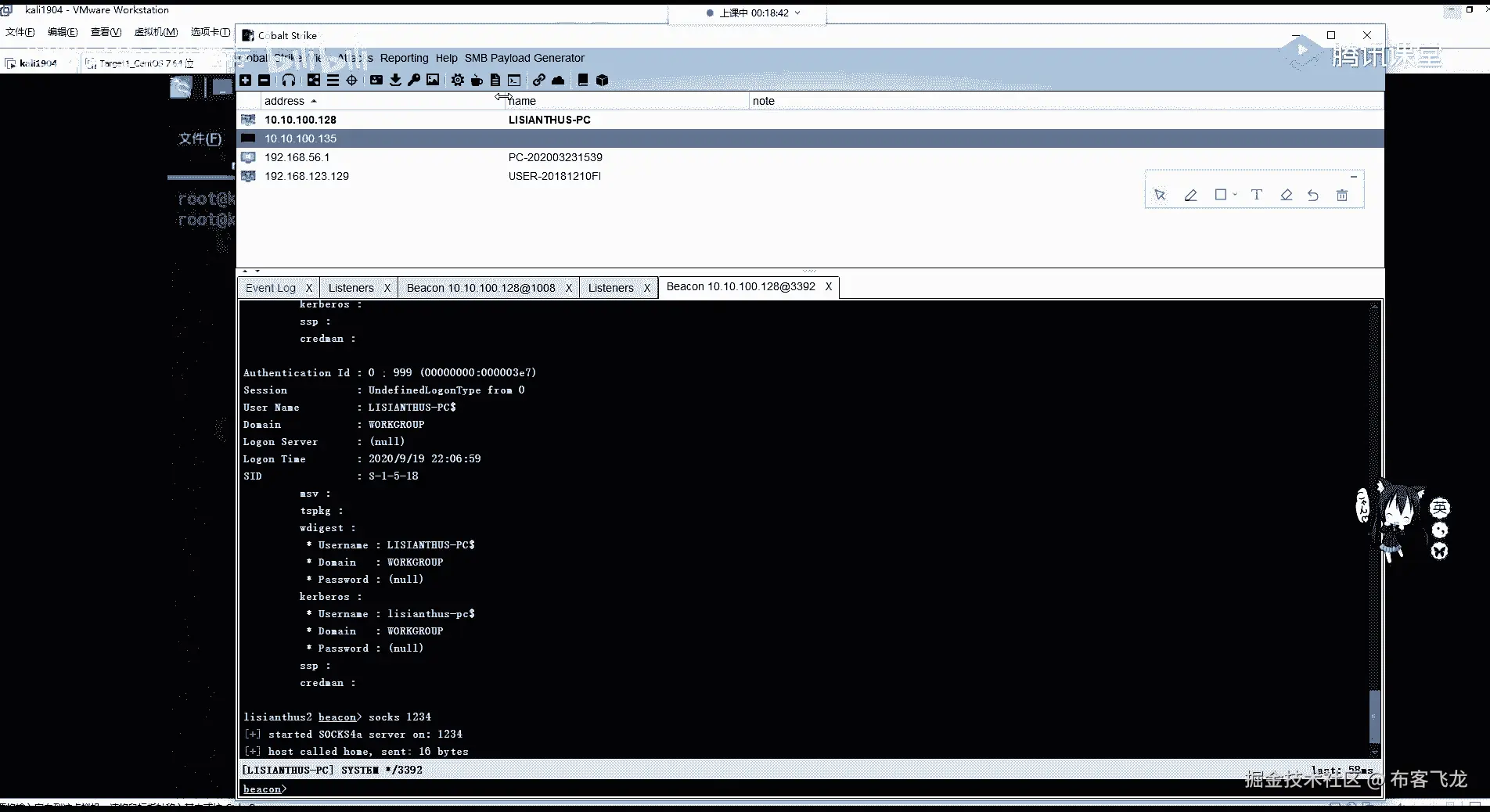
Task: Click the cloud manage web server icon
Action: coord(558,80)
